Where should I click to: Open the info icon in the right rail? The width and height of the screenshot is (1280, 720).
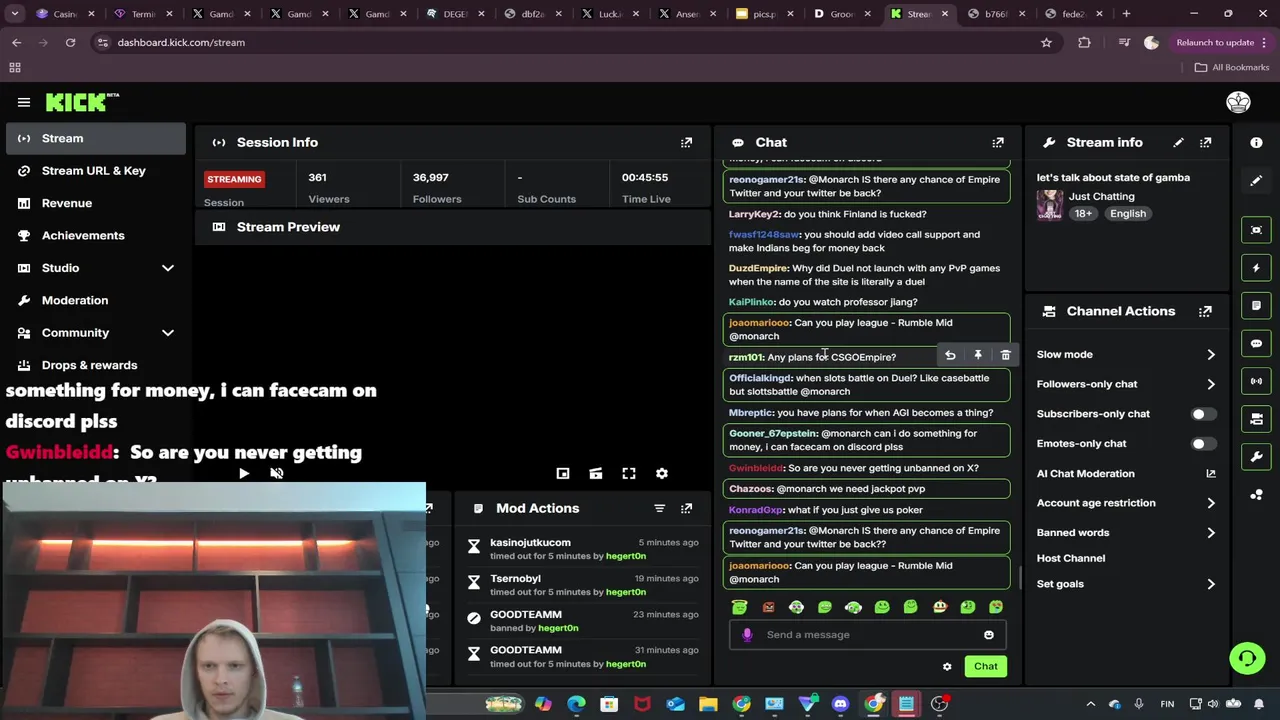1256,143
